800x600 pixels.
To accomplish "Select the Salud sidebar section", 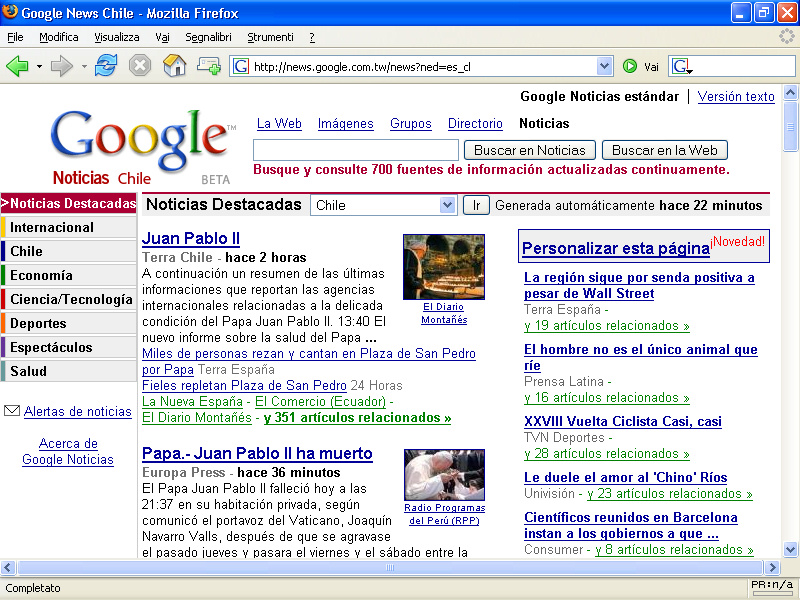I will 68,371.
